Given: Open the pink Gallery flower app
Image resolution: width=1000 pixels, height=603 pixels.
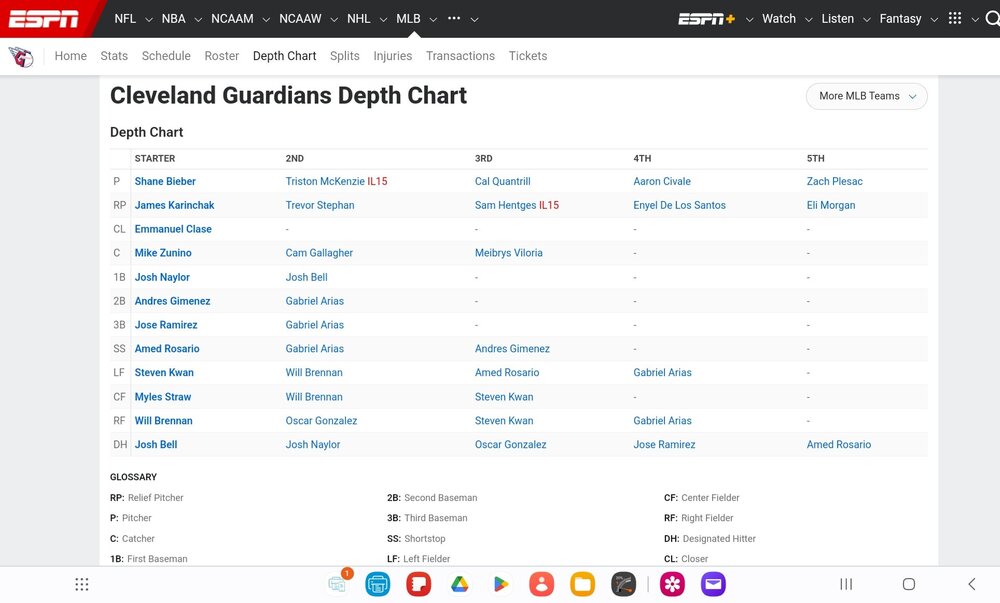Looking at the screenshot, I should click(x=672, y=585).
